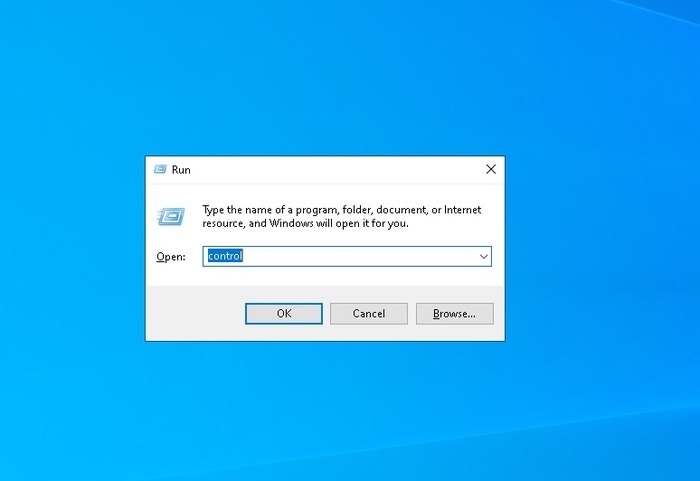The height and width of the screenshot is (481, 700).
Task: Click the text 'Type the name of a program'
Action: (x=271, y=209)
